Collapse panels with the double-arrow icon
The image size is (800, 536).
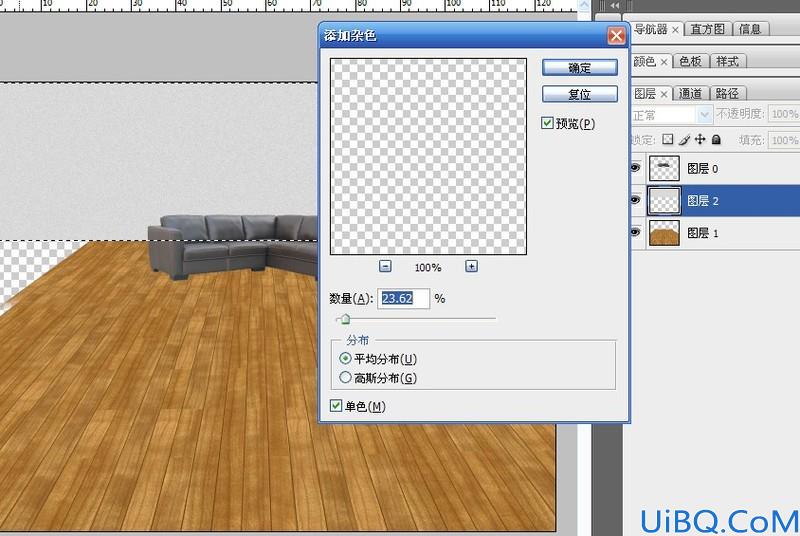615,6
